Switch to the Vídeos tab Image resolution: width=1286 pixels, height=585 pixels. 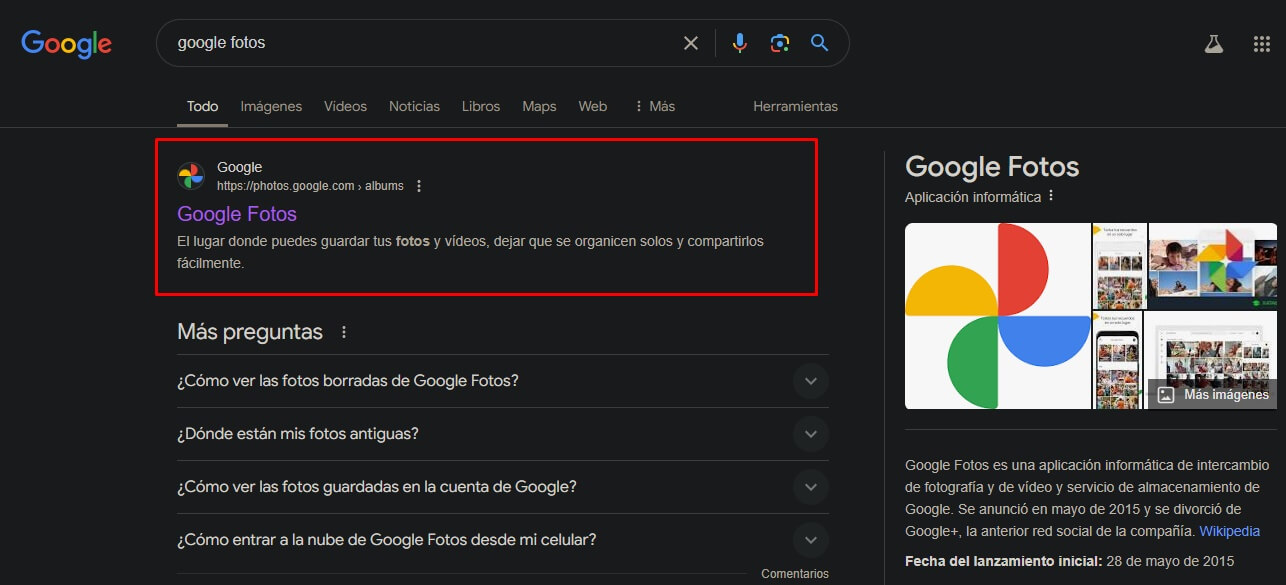pos(345,106)
